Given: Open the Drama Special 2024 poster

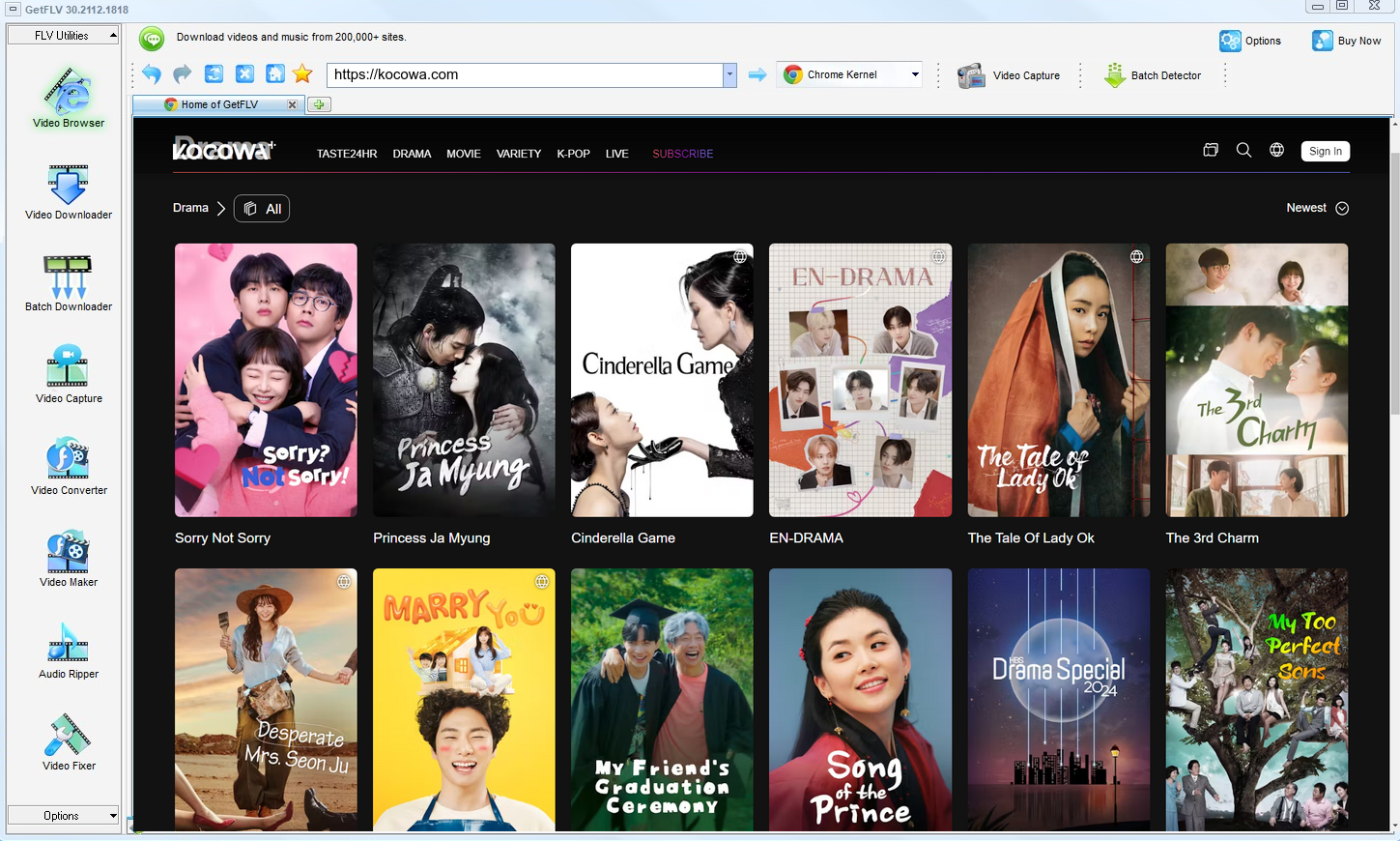Looking at the screenshot, I should 1059,700.
